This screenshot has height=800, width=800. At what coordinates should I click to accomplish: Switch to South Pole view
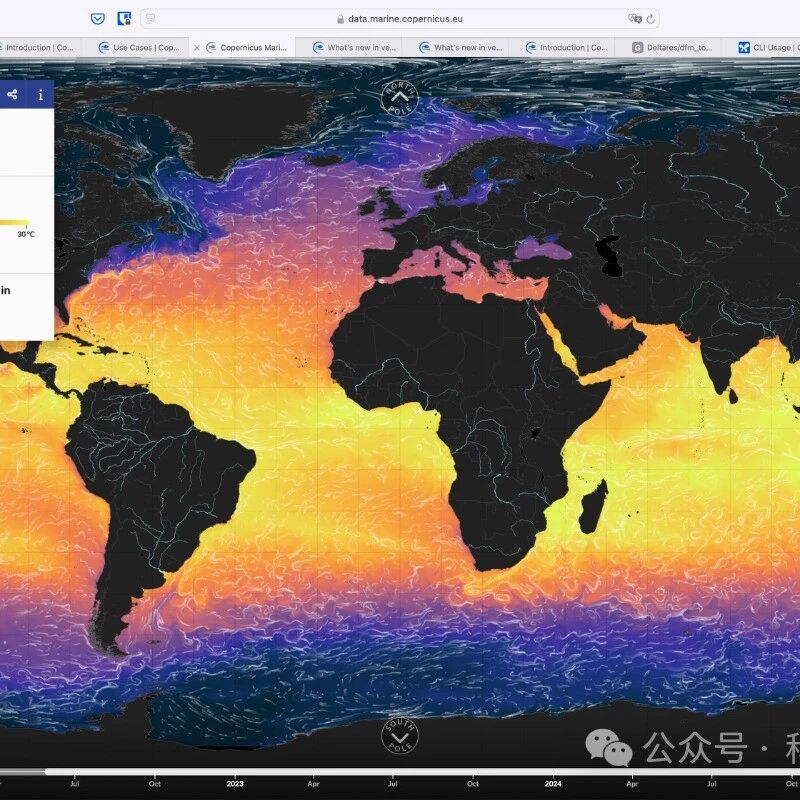point(400,738)
